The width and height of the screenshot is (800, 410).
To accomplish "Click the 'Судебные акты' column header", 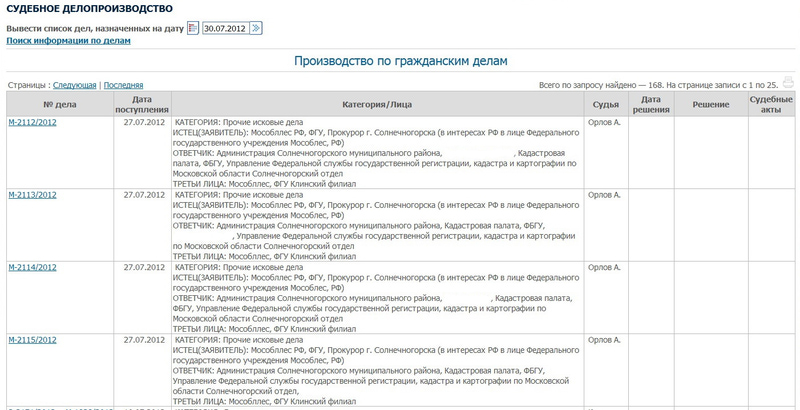I will 770,103.
